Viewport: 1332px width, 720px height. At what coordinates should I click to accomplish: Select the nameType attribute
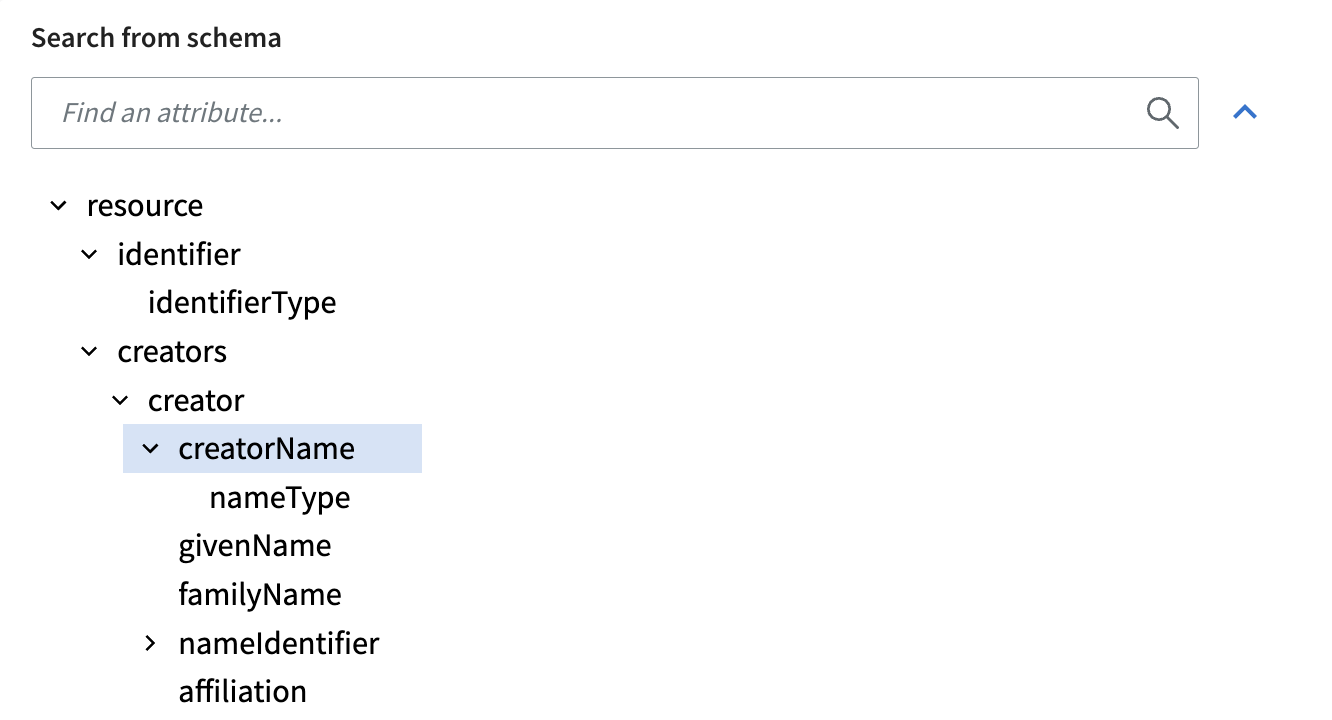click(x=280, y=498)
